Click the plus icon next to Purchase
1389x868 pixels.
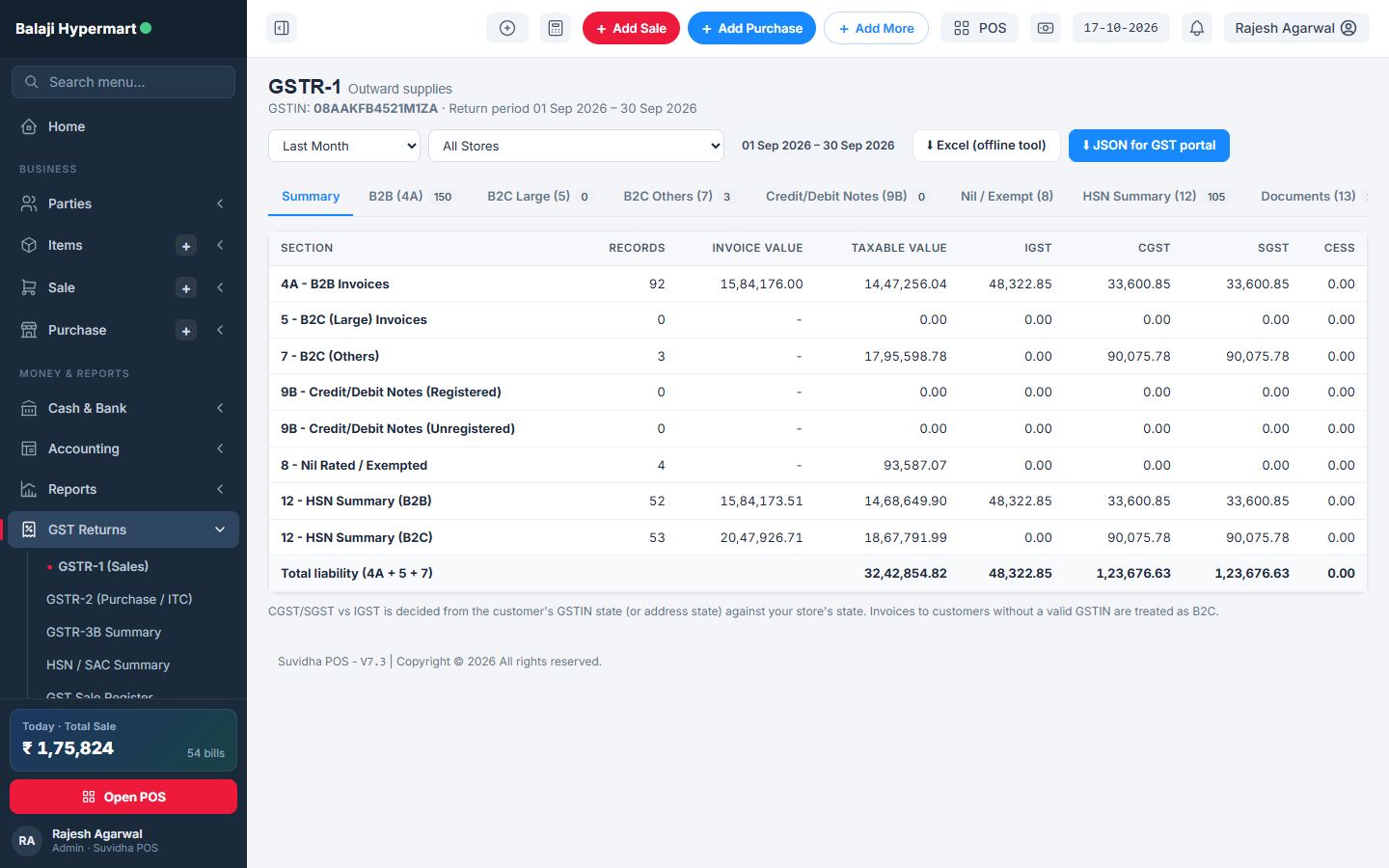(x=186, y=331)
